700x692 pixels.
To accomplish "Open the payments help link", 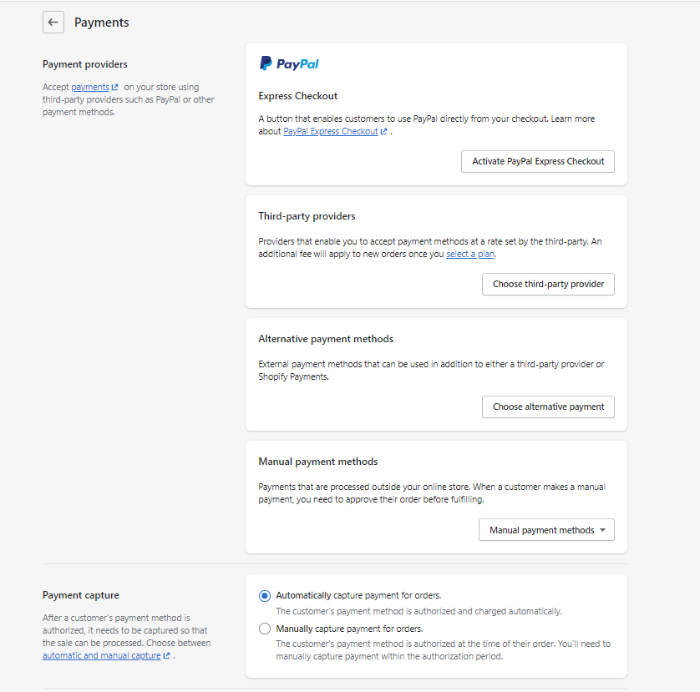I will [x=90, y=87].
